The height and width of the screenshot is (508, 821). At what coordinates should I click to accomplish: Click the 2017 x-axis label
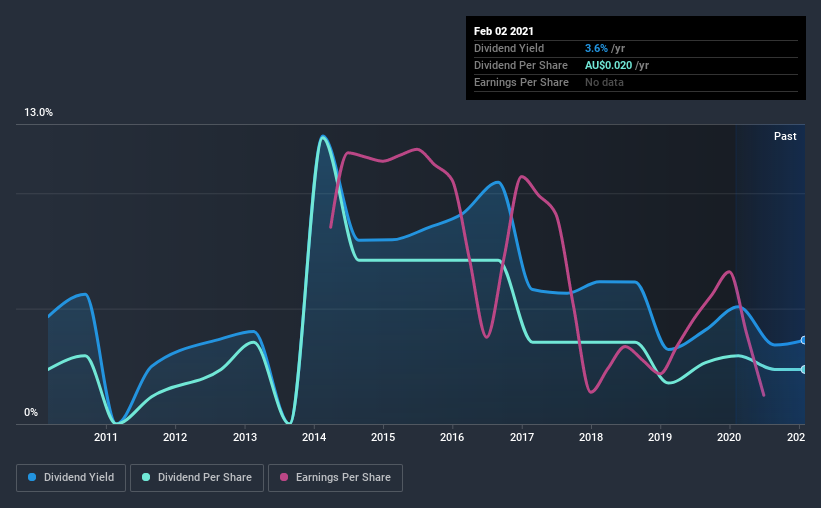[522, 437]
